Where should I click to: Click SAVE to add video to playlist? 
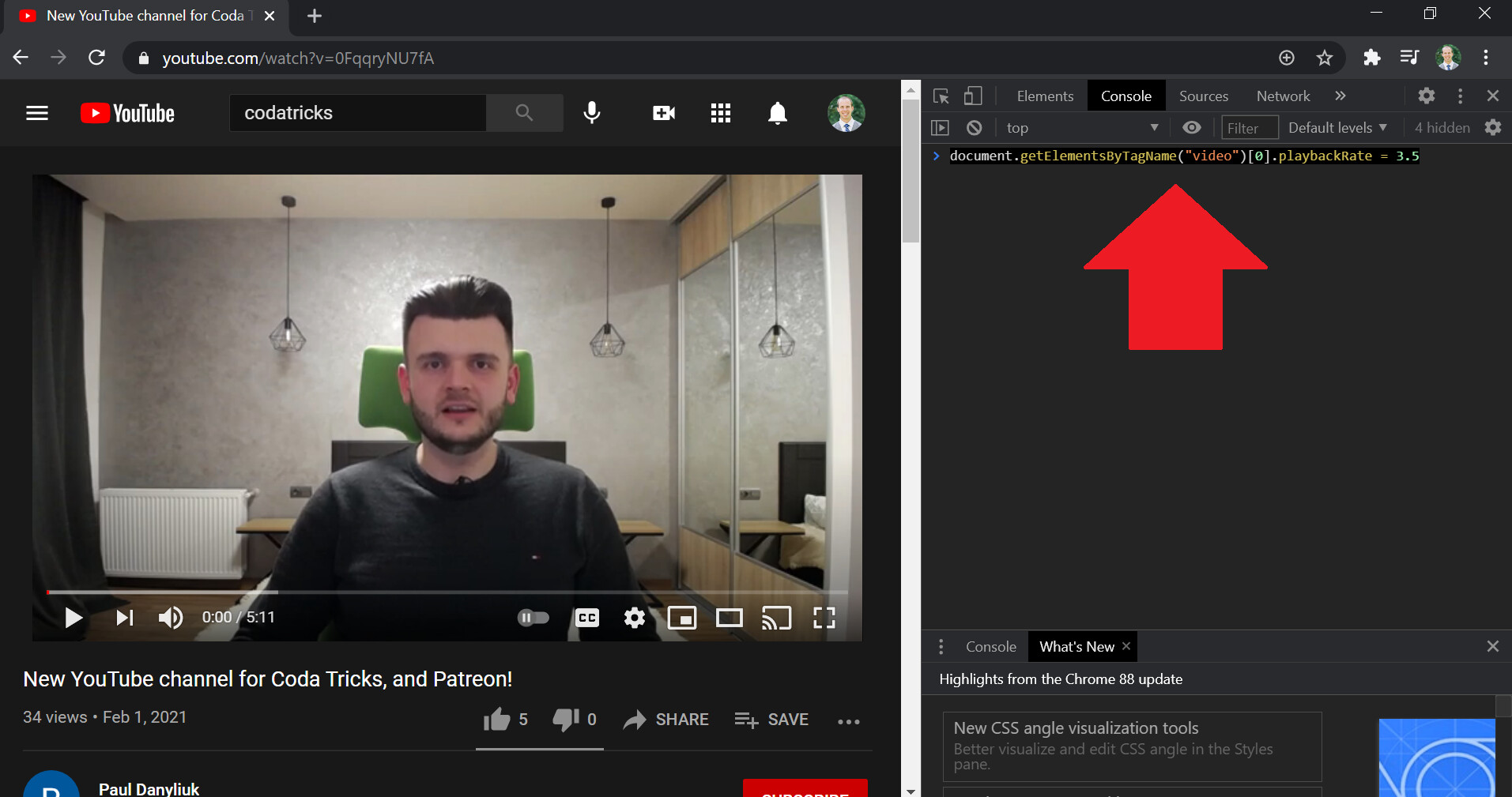coord(771,719)
